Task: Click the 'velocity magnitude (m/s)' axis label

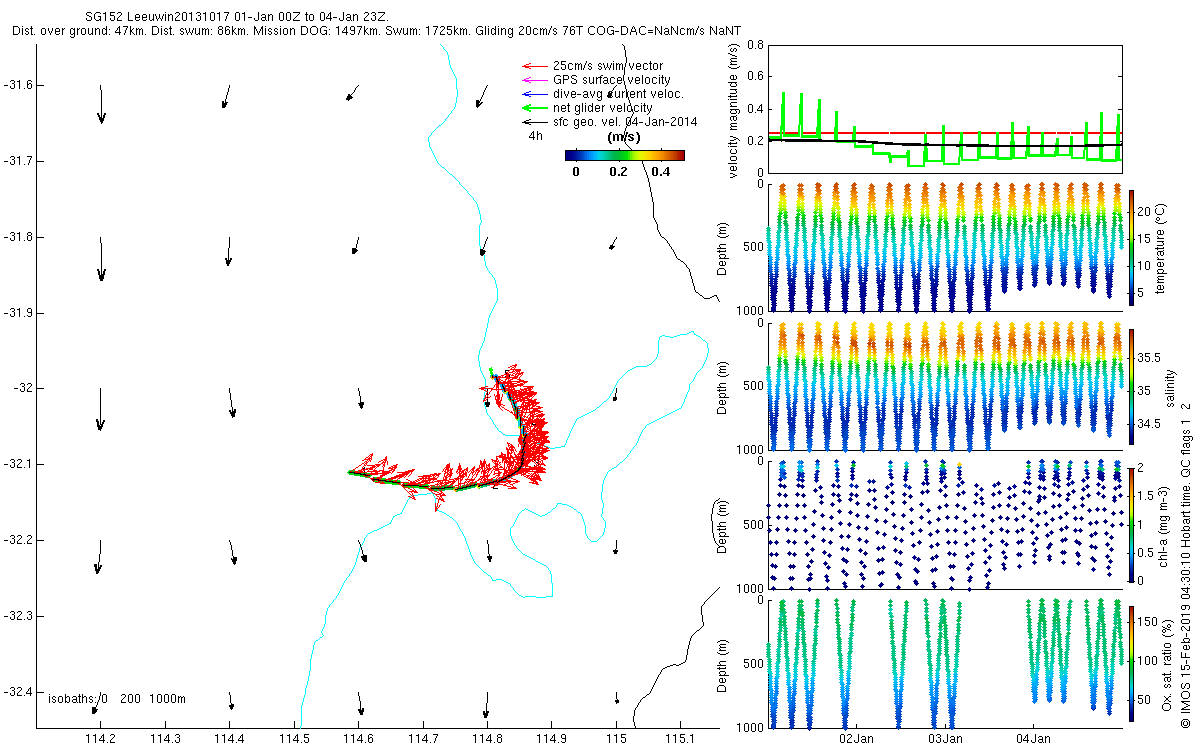Action: 735,109
